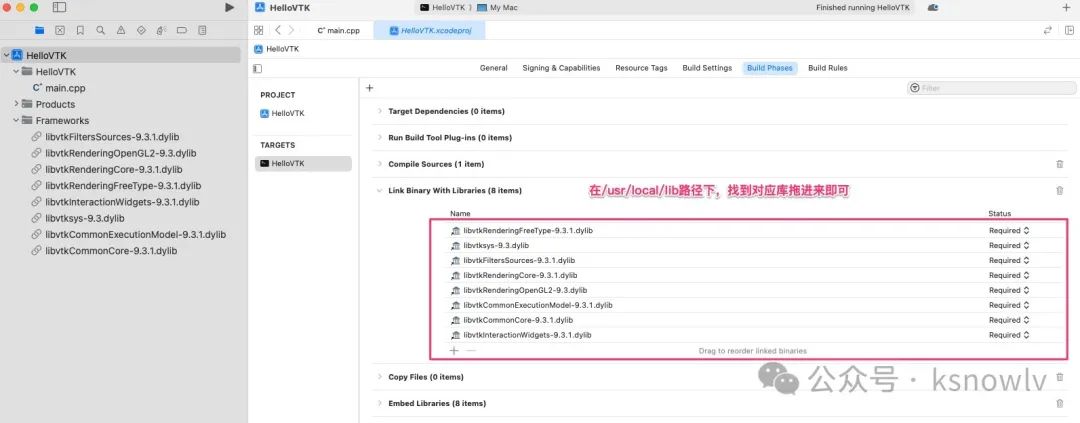1080x423 pixels.
Task: Delete the Link Binary With Libraries phase
Action: click(1059, 190)
